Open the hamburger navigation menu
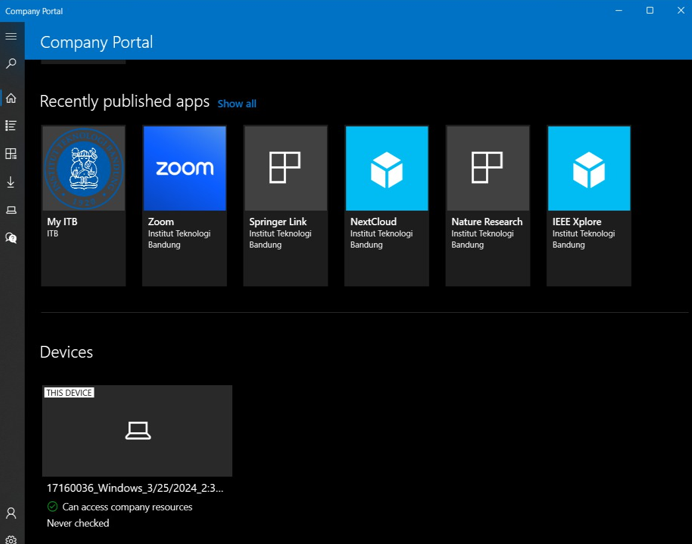The width and height of the screenshot is (692, 544). 11,36
